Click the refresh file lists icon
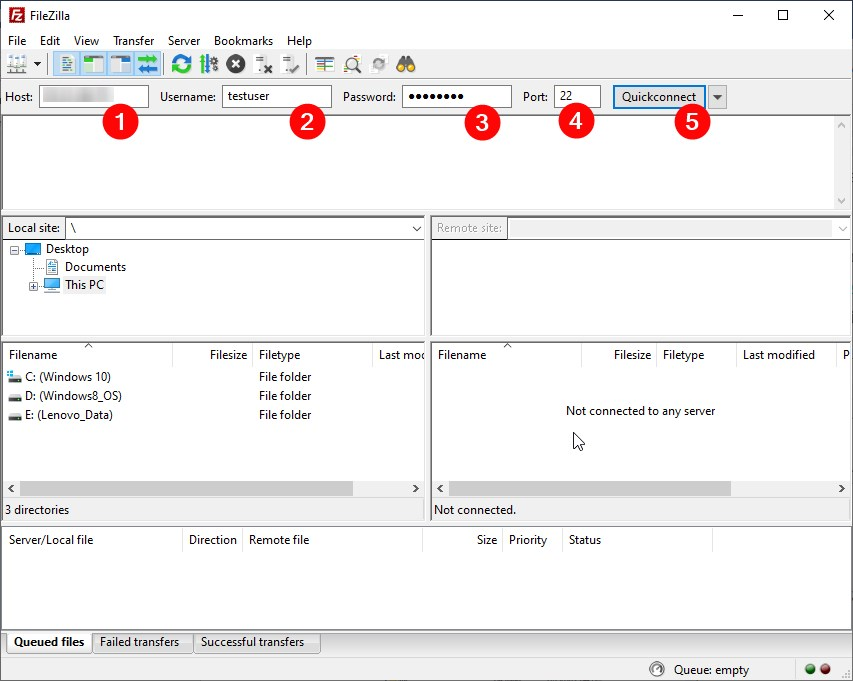This screenshot has height=681, width=853. [181, 65]
